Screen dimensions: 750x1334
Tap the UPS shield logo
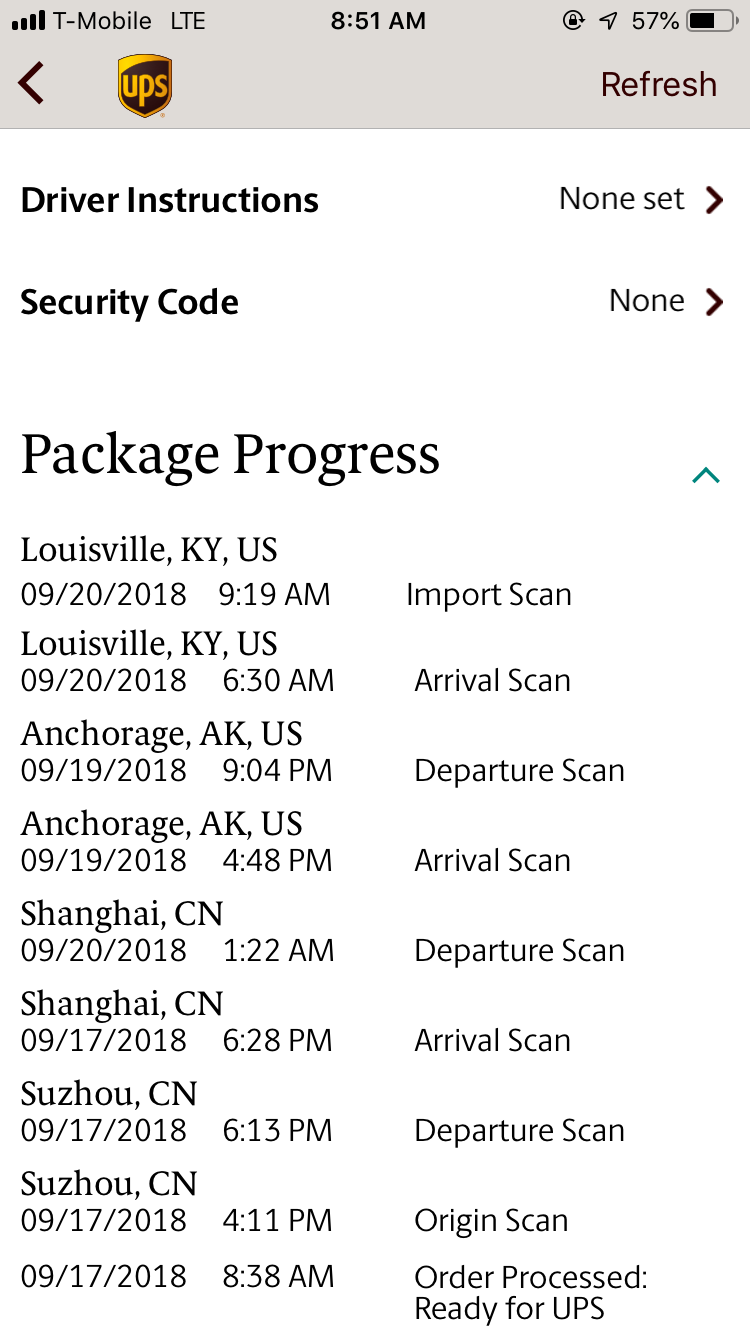[x=144, y=86]
